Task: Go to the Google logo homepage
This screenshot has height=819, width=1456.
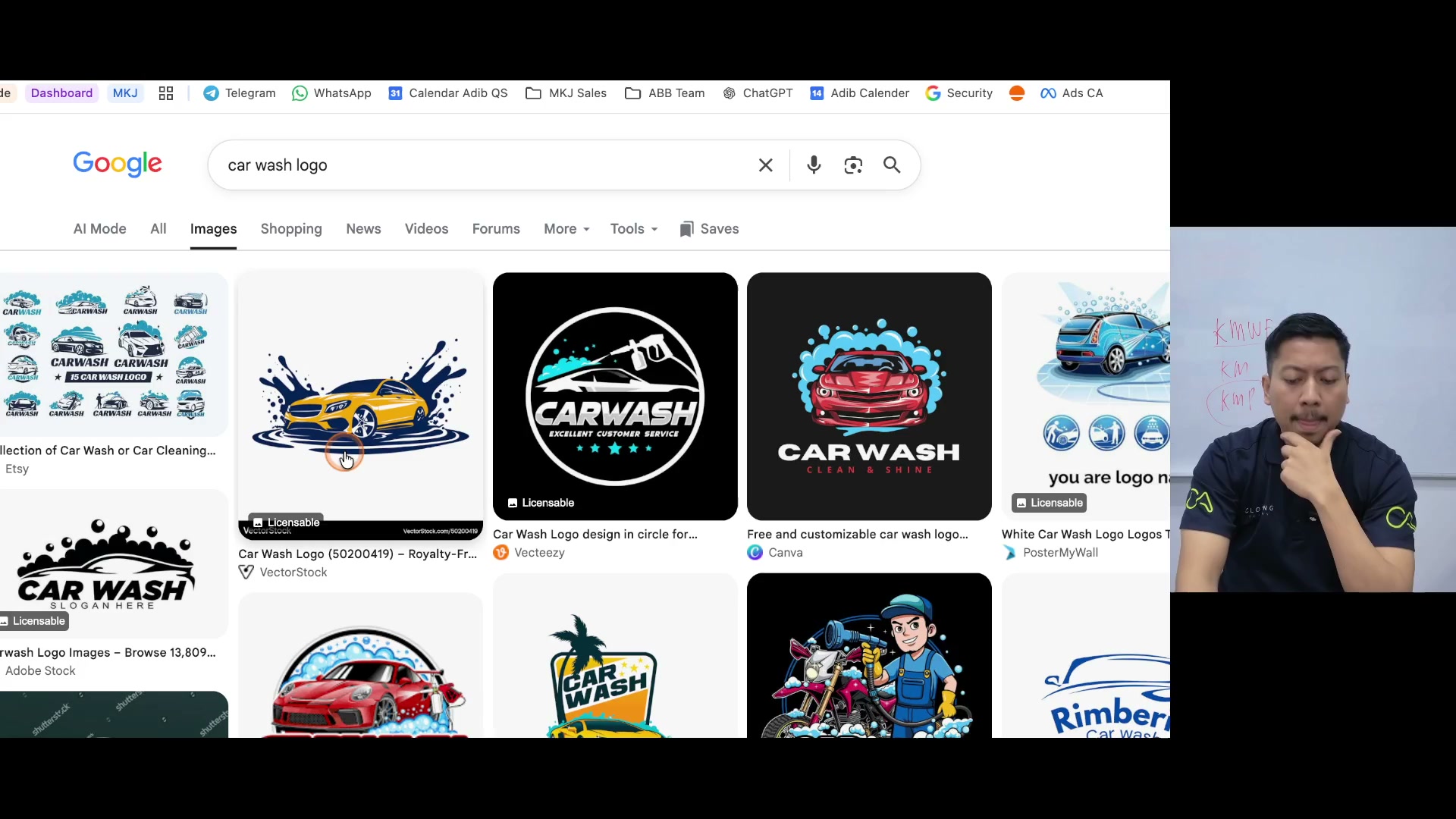Action: pos(118,164)
